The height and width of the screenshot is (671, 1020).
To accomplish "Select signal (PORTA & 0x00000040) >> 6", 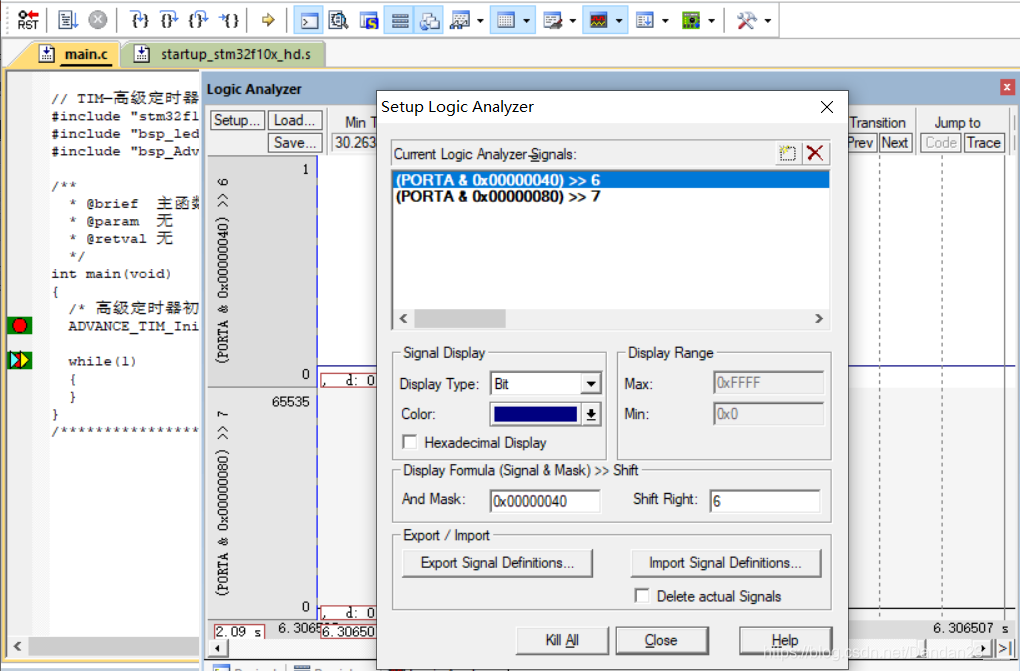I will [x=610, y=180].
